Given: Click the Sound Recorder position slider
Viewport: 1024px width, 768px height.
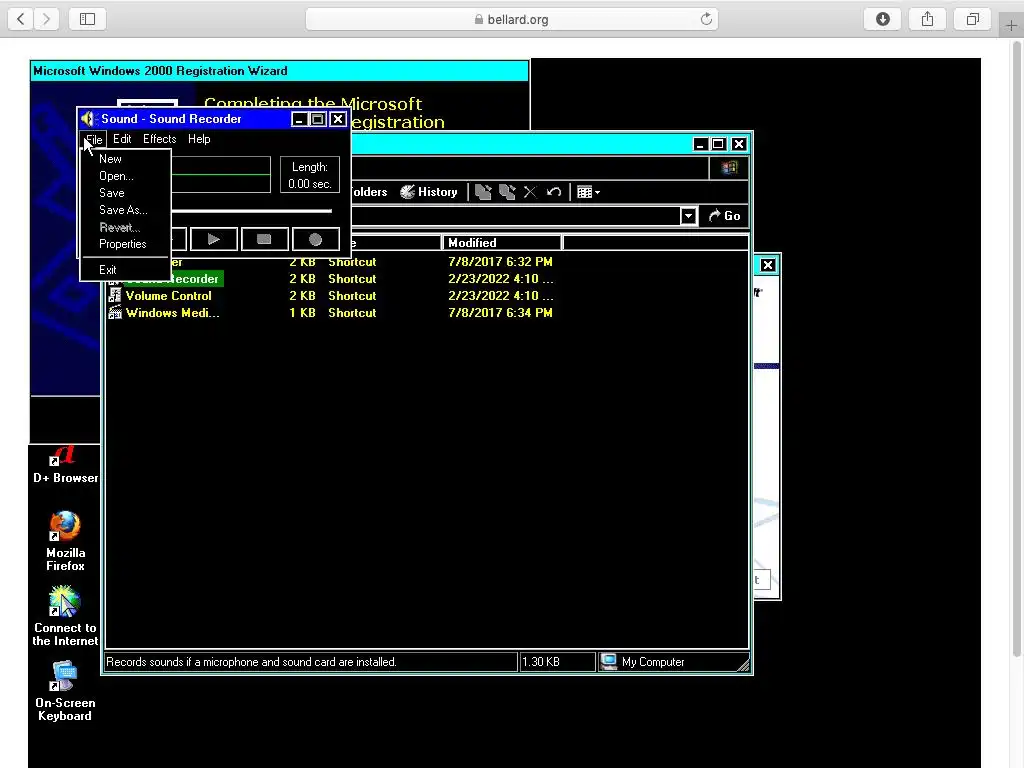Looking at the screenshot, I should (x=251, y=211).
